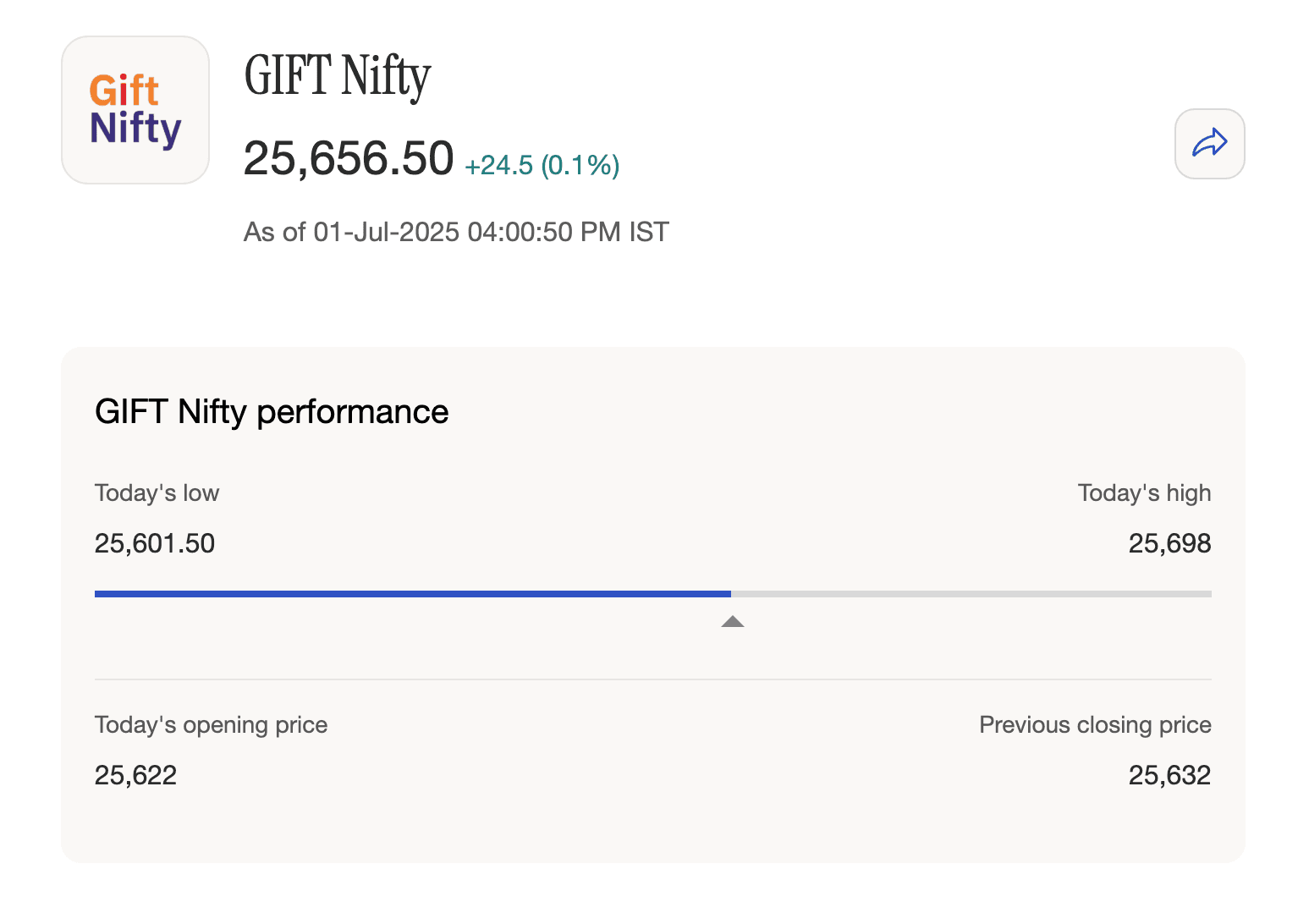Click the divider line in performance card
Image resolution: width=1298 pixels, height=924 pixels.
tap(652, 679)
